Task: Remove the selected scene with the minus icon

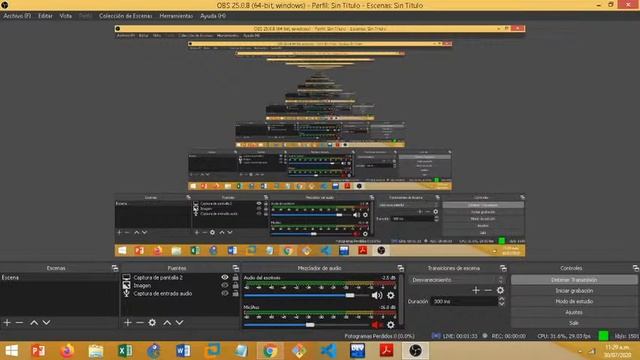Action: [x=19, y=322]
